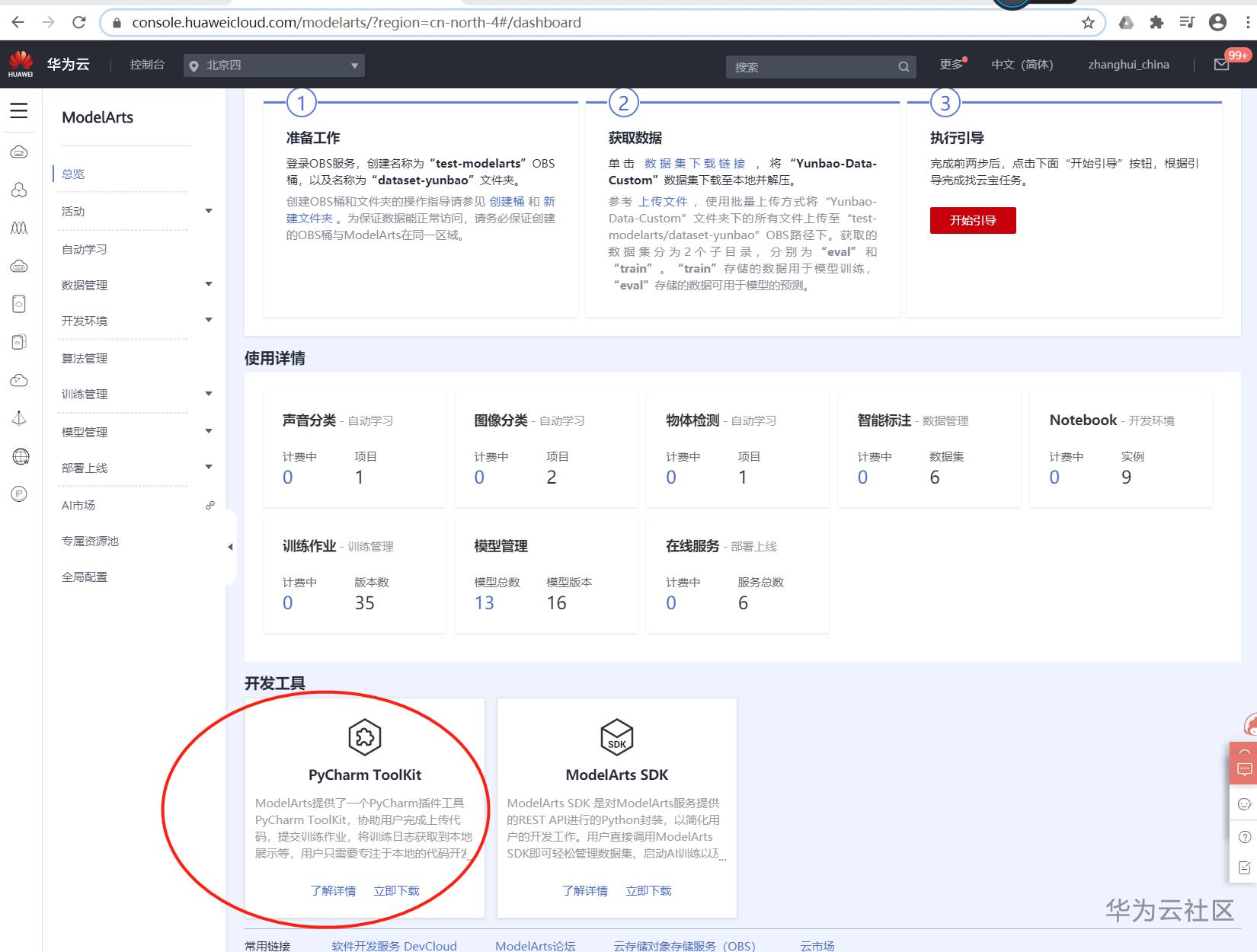Image resolution: width=1257 pixels, height=952 pixels.
Task: Click the globe with W icon
Action: [x=21, y=456]
